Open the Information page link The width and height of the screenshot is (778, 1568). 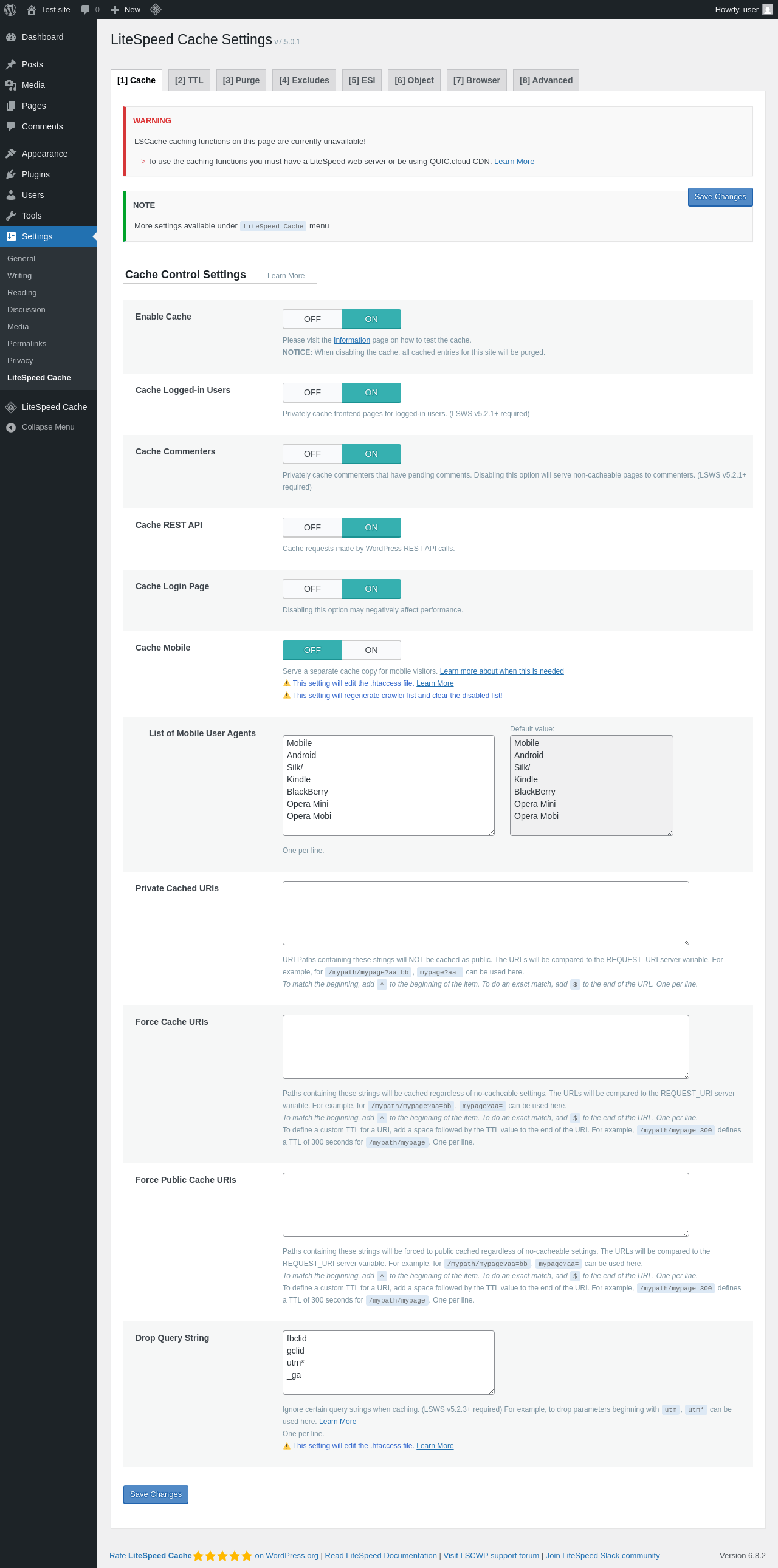(352, 340)
